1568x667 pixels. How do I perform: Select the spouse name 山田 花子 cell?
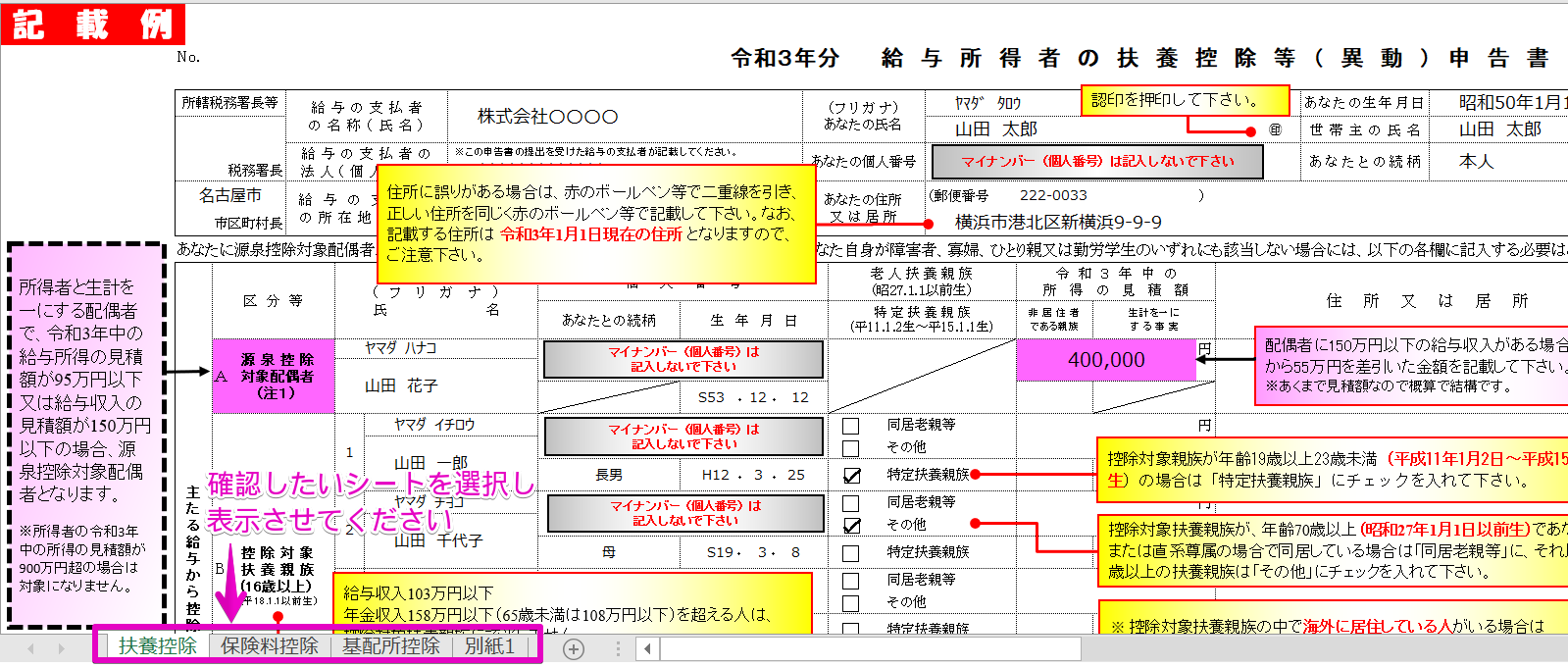pyautogui.click(x=435, y=386)
